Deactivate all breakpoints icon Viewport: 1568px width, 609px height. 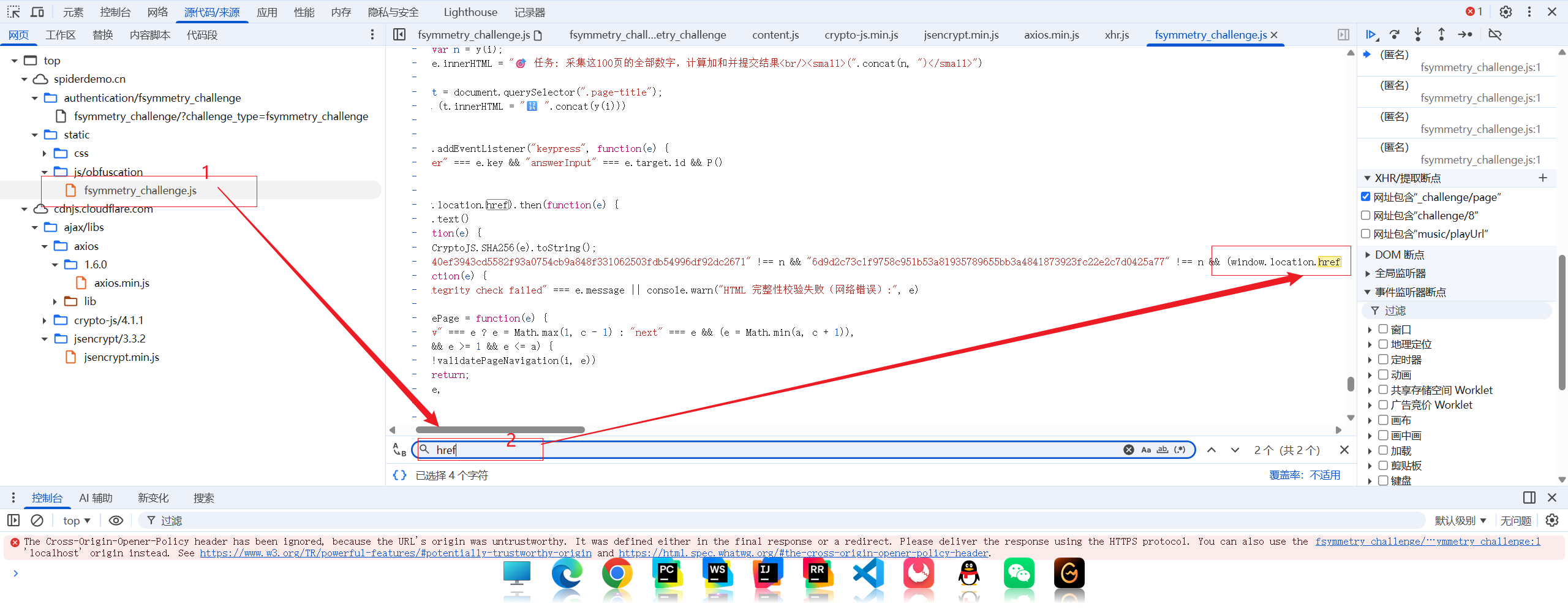tap(1495, 35)
